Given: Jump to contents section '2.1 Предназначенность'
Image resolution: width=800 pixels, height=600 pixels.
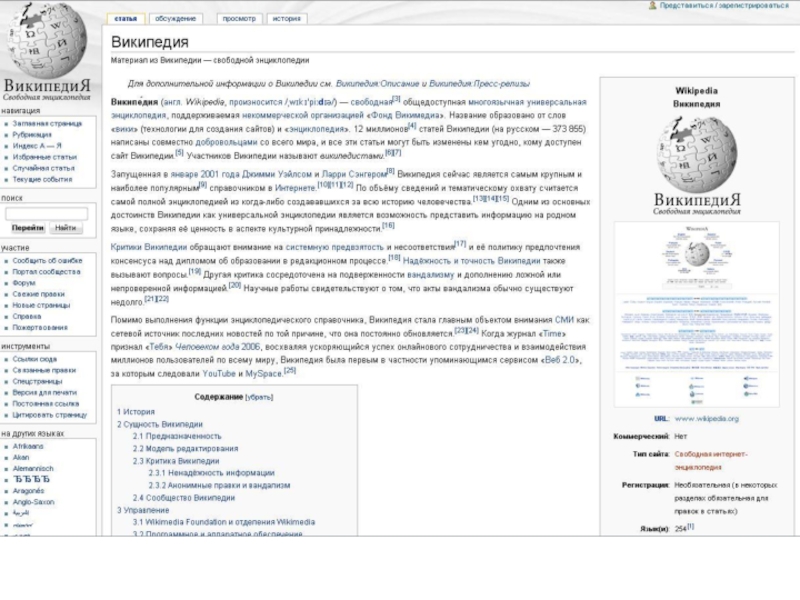Looking at the screenshot, I should (177, 436).
